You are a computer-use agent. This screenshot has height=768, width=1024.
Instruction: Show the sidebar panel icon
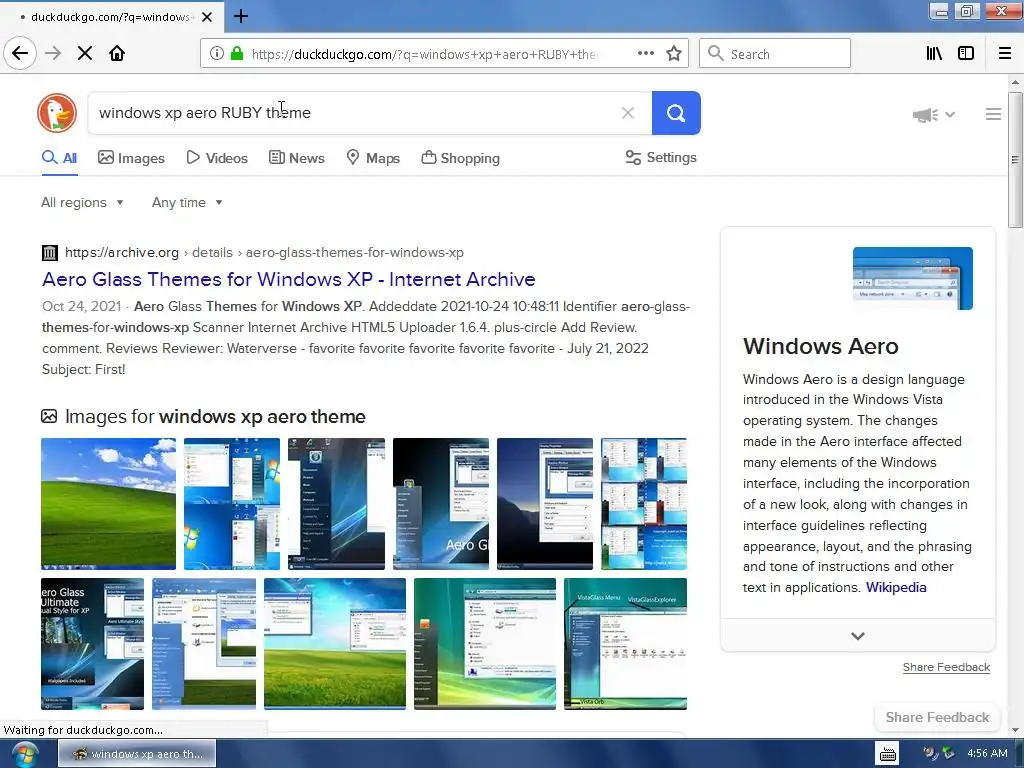(966, 54)
